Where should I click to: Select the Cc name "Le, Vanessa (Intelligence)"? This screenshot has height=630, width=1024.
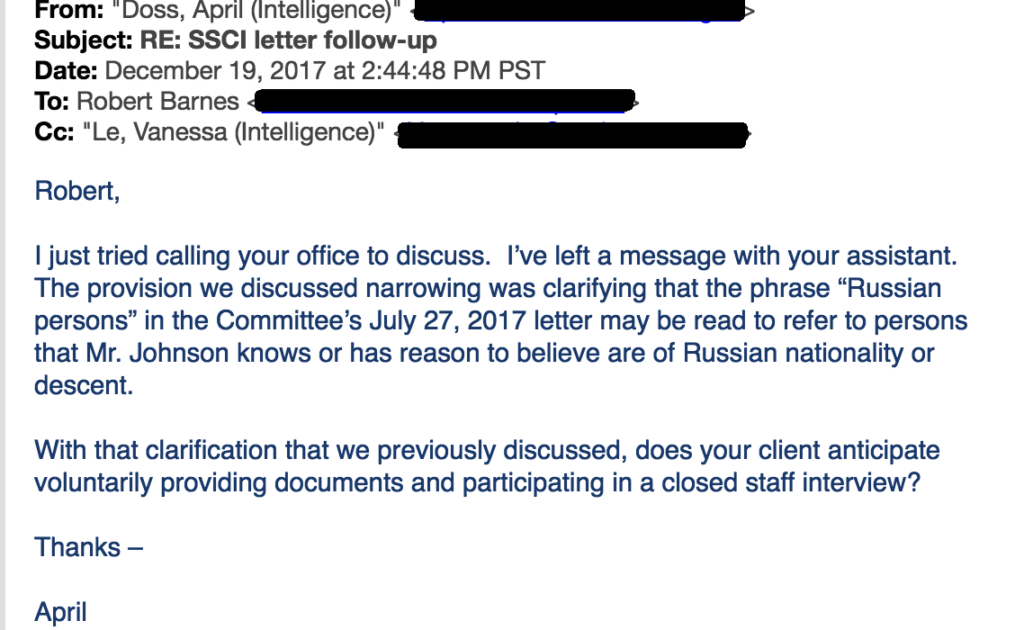(x=233, y=132)
